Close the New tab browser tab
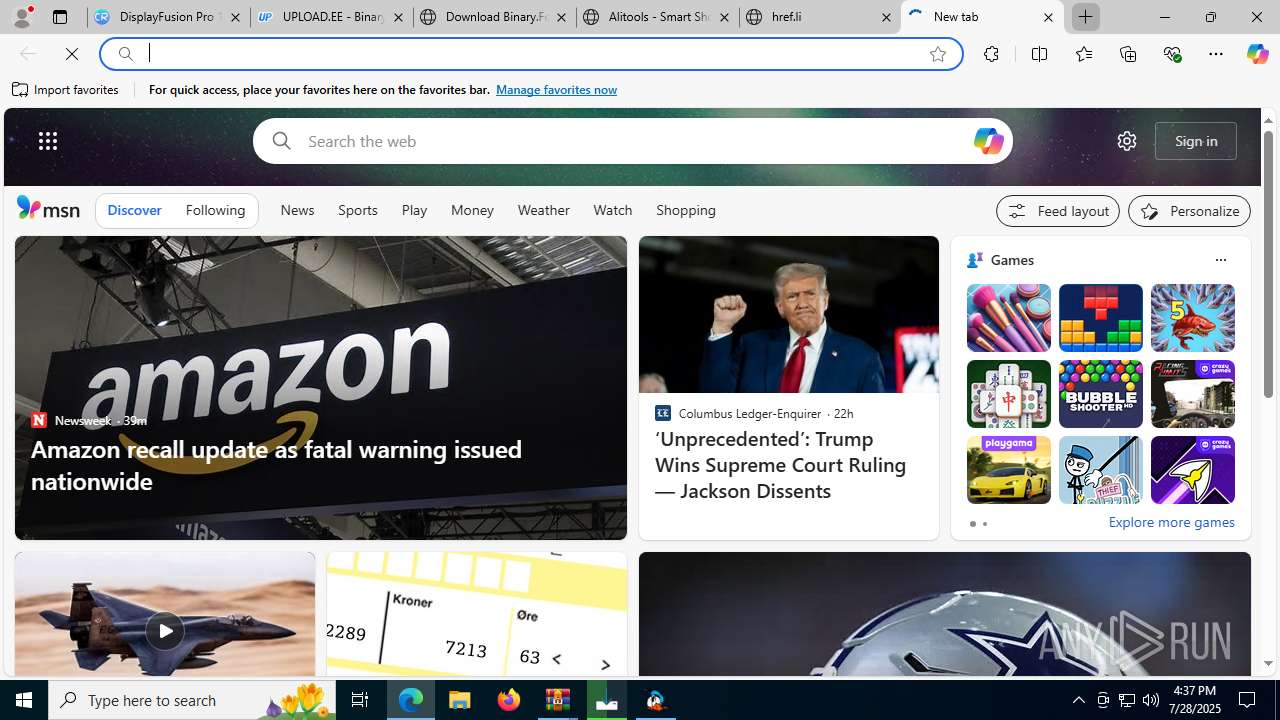 click(1048, 17)
